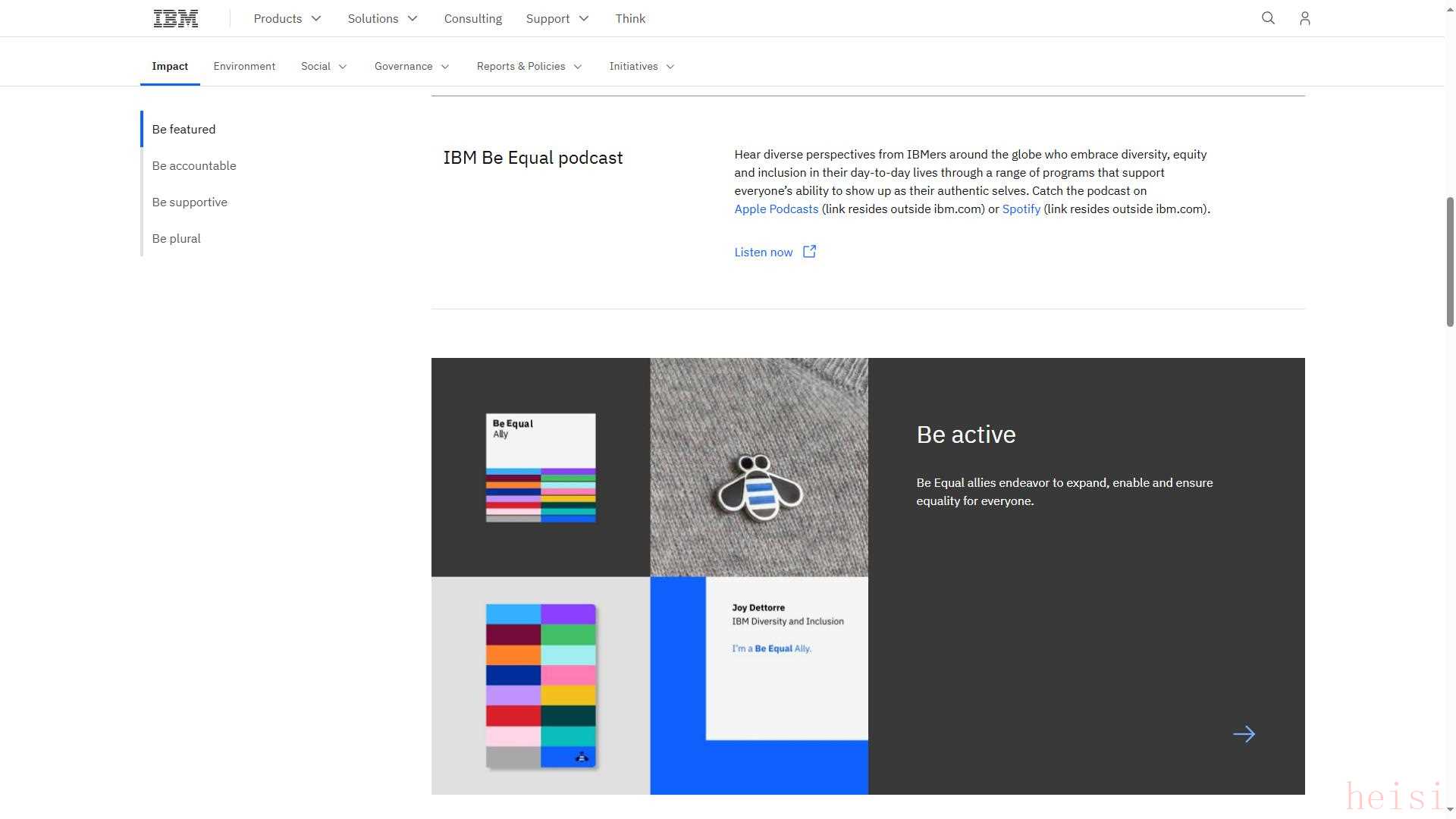Click the user profile icon
The image size is (1456, 819).
(x=1304, y=18)
